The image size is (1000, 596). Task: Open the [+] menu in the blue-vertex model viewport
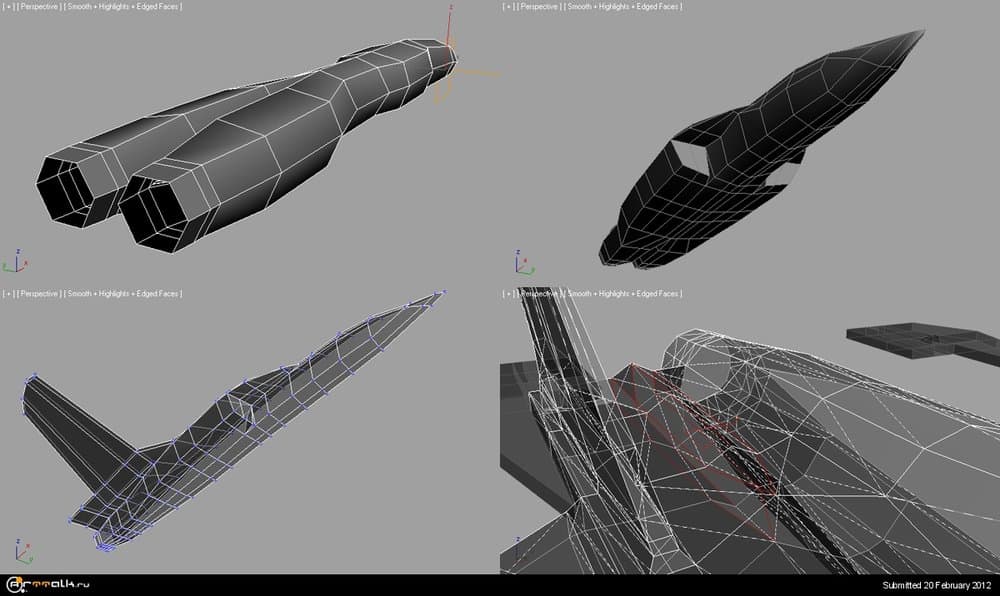8,294
